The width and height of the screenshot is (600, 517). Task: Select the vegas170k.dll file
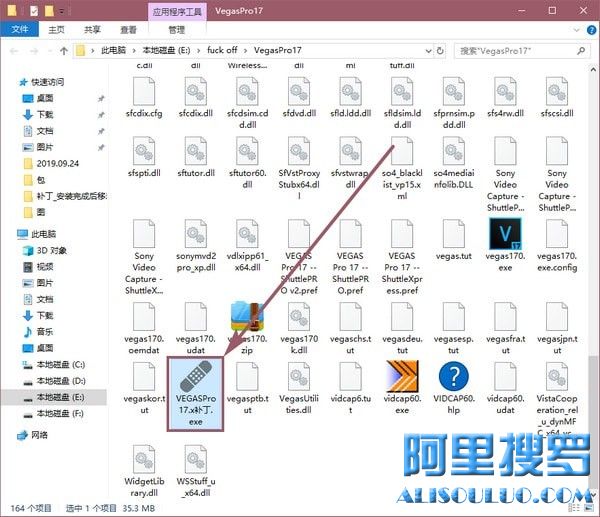[x=299, y=328]
